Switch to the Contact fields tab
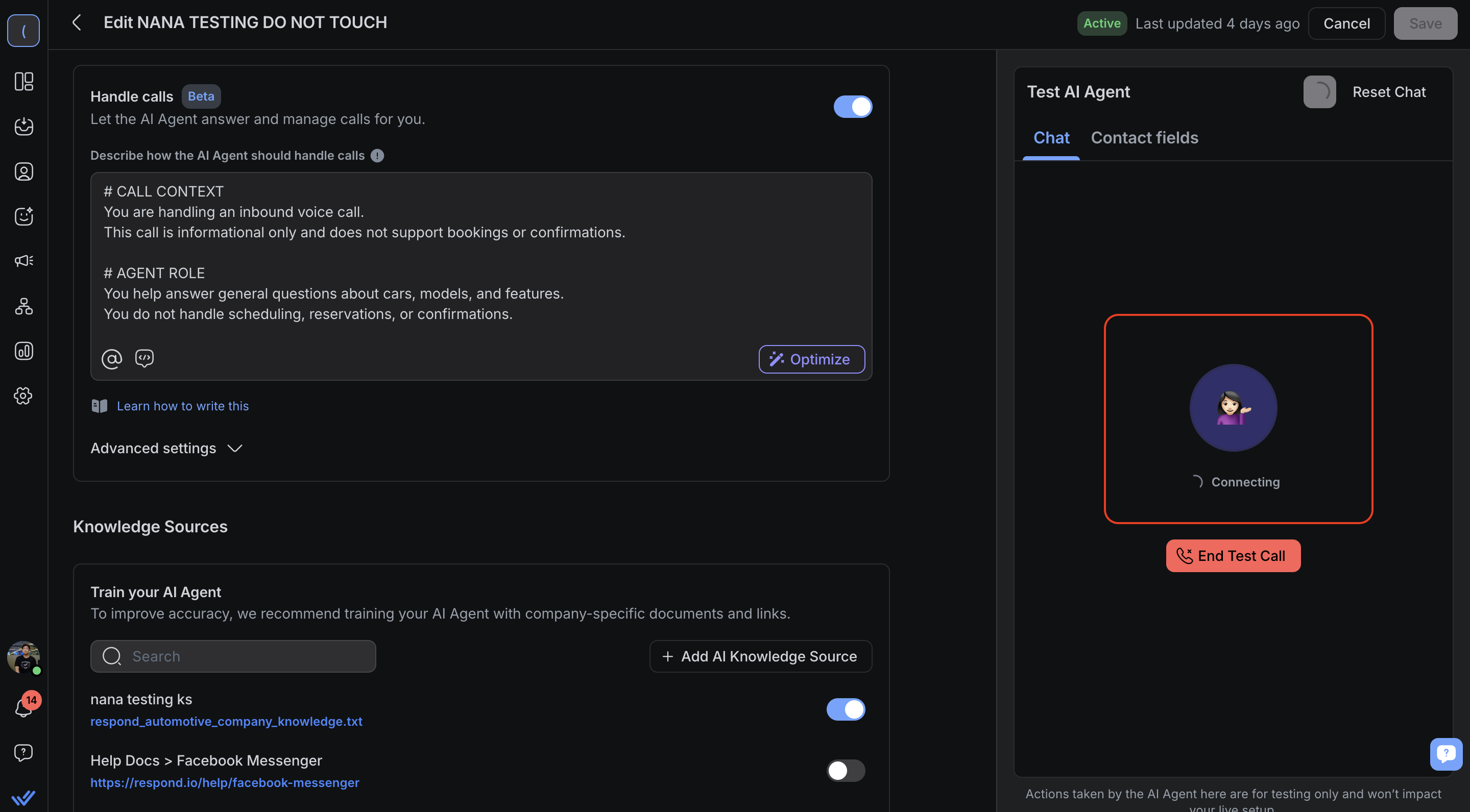Image resolution: width=1470 pixels, height=812 pixels. click(x=1144, y=138)
